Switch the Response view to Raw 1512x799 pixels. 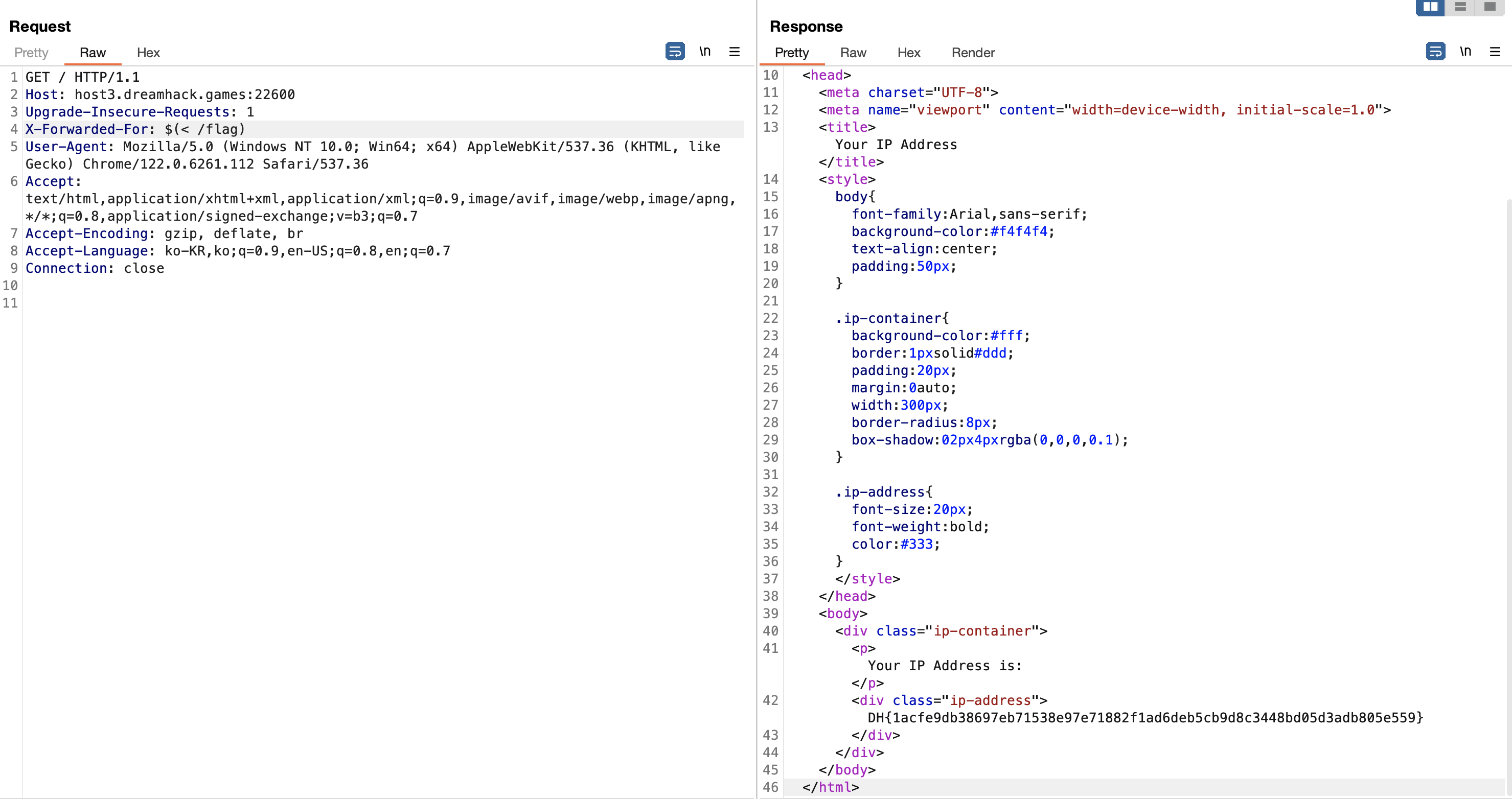pos(852,53)
